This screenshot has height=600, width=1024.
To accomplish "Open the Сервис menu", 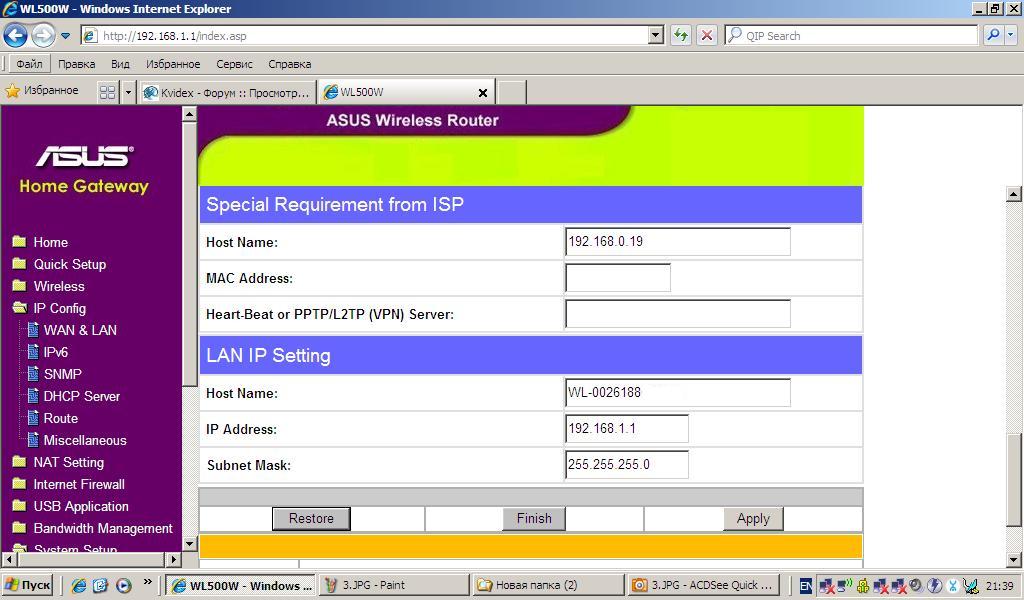I will click(x=234, y=64).
